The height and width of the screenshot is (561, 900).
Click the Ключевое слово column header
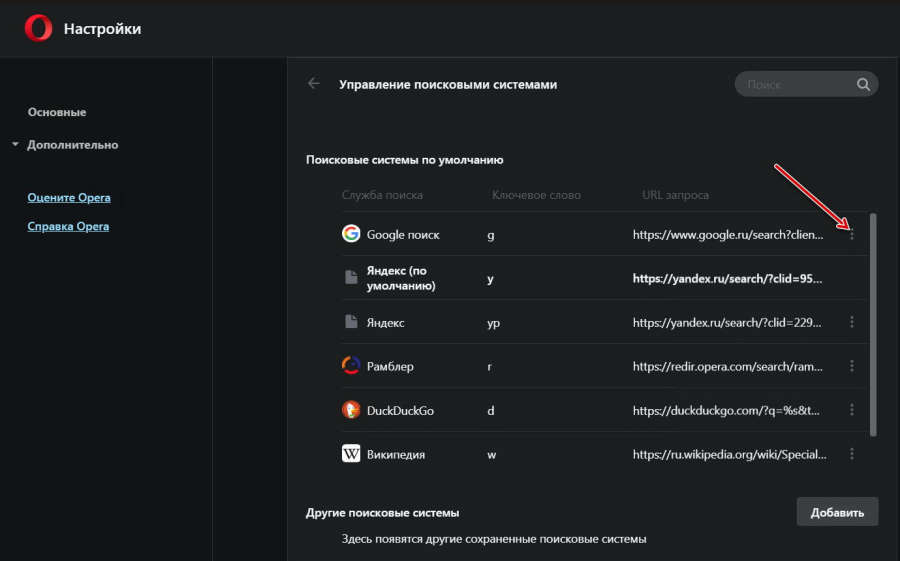536,195
